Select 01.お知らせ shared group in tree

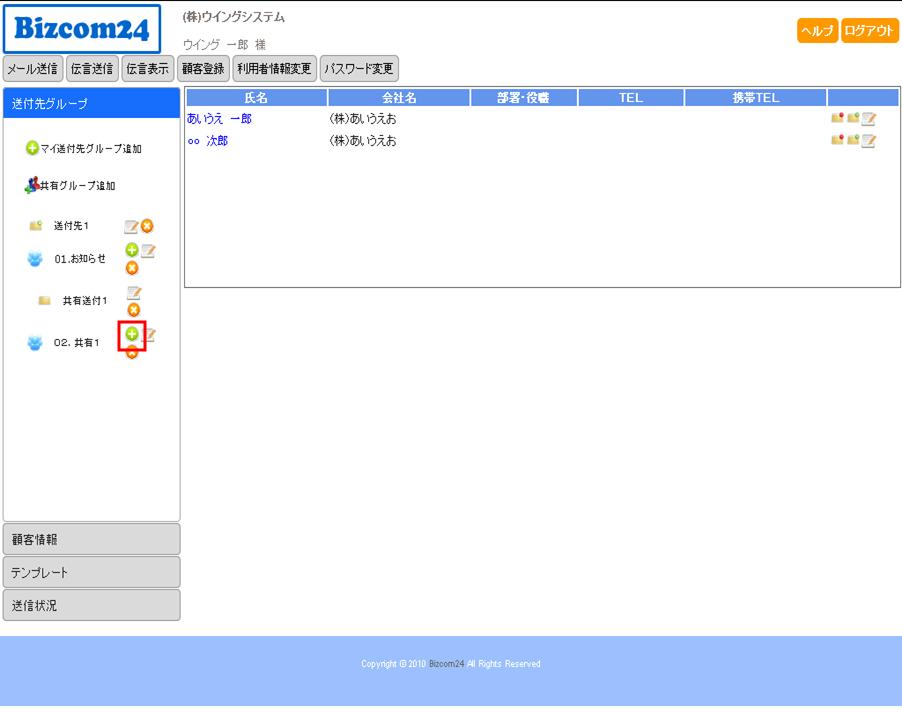pyautogui.click(x=80, y=259)
